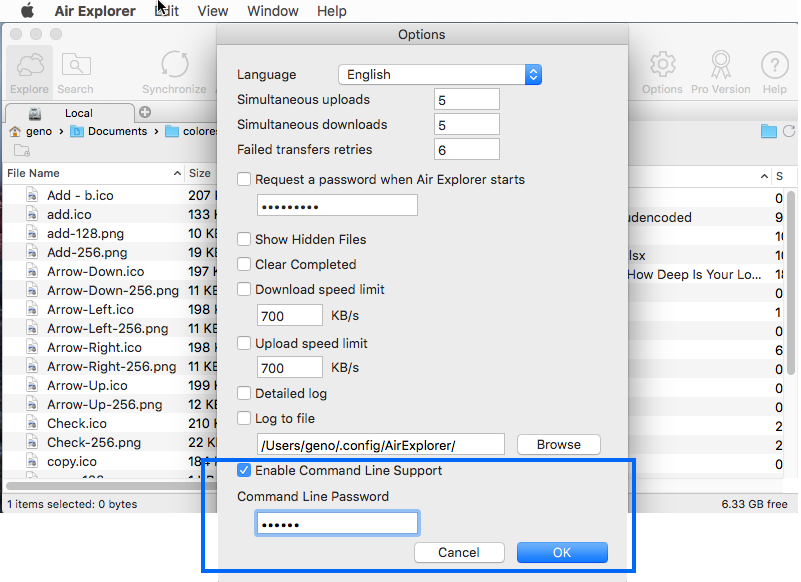Click the Command Line Password field

[337, 523]
